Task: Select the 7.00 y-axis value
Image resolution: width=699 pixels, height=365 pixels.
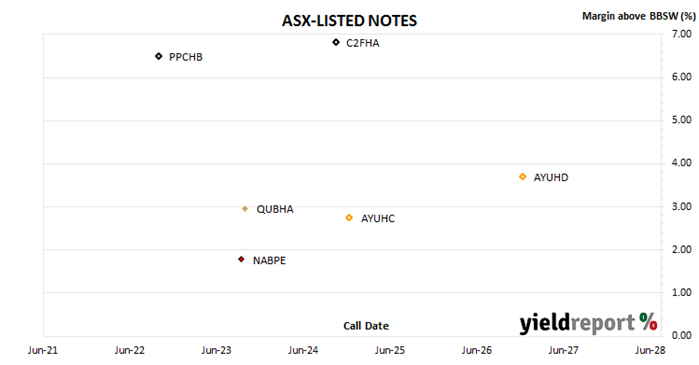Action: point(682,34)
